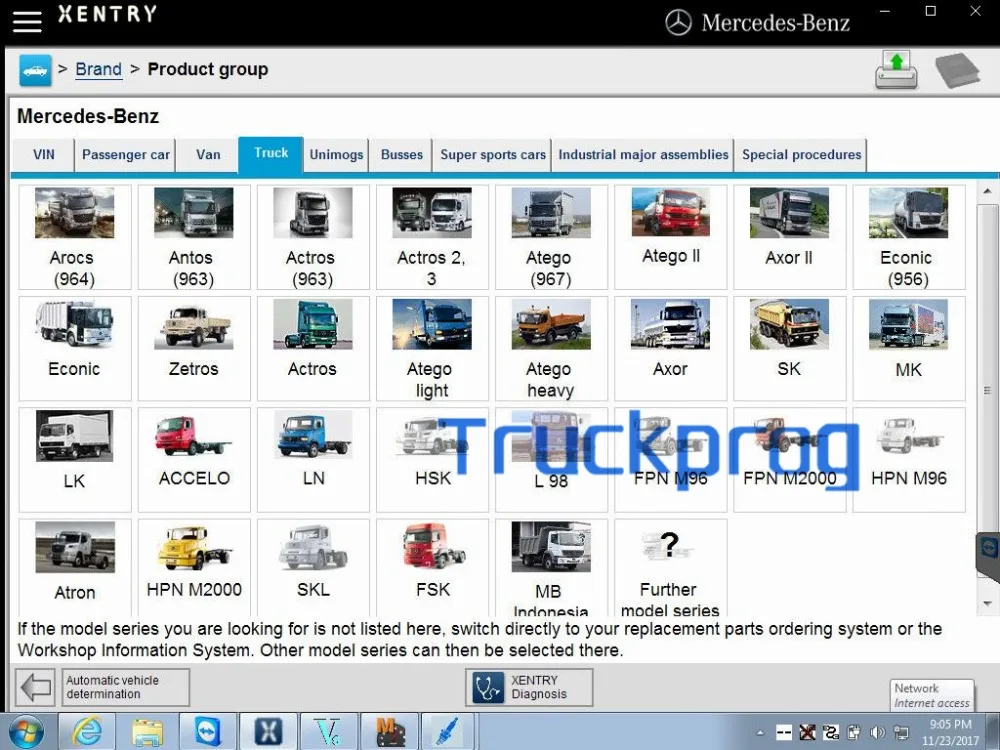Viewport: 1000px width, 750px height.
Task: Open the Windows Start menu
Action: coord(26,732)
